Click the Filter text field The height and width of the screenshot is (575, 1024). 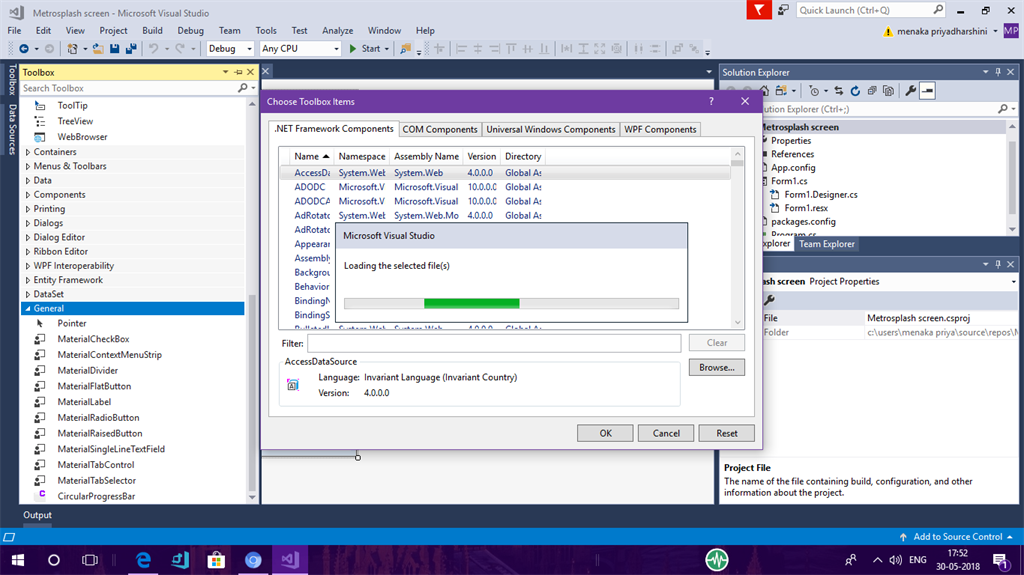(x=494, y=343)
